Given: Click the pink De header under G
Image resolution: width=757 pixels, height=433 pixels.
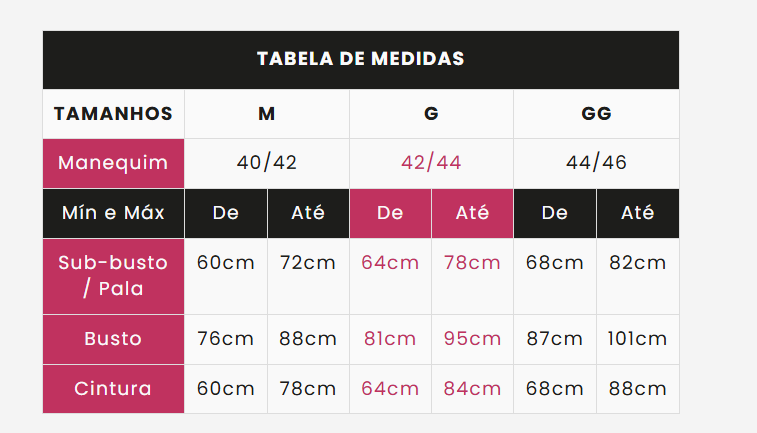Looking at the screenshot, I should pos(390,213).
